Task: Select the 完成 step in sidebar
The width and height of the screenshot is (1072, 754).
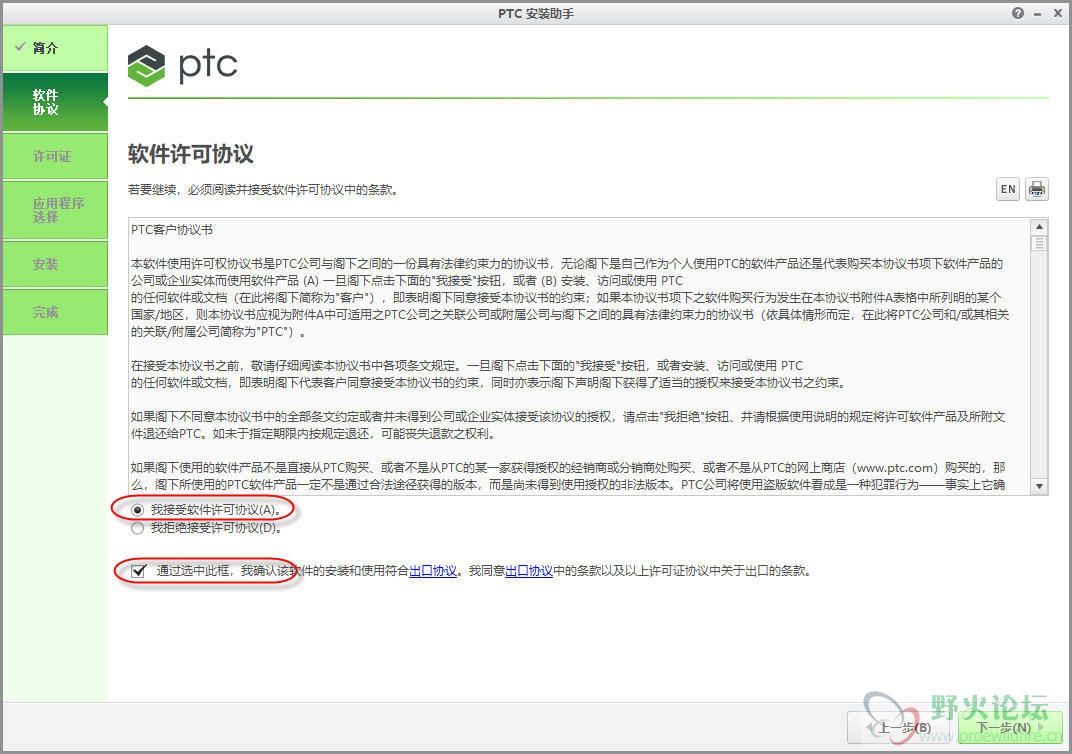Action: pyautogui.click(x=55, y=312)
